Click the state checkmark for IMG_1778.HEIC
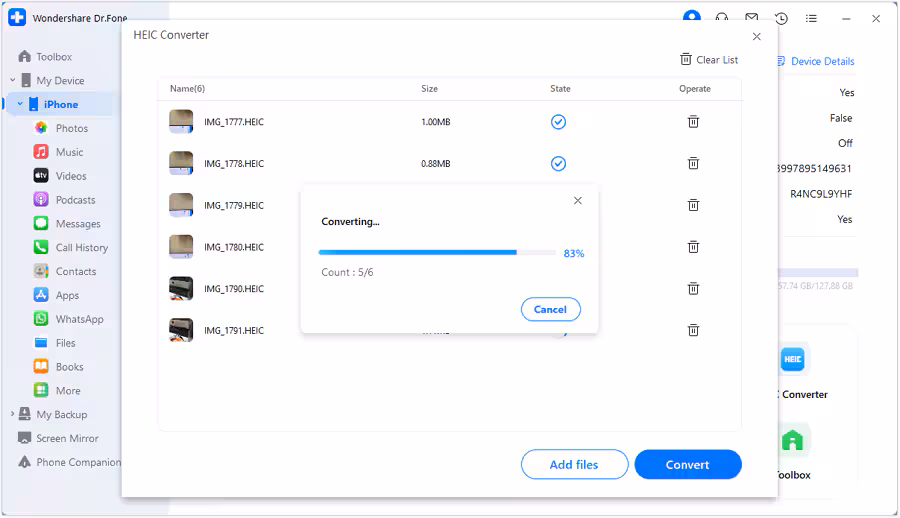 click(559, 164)
